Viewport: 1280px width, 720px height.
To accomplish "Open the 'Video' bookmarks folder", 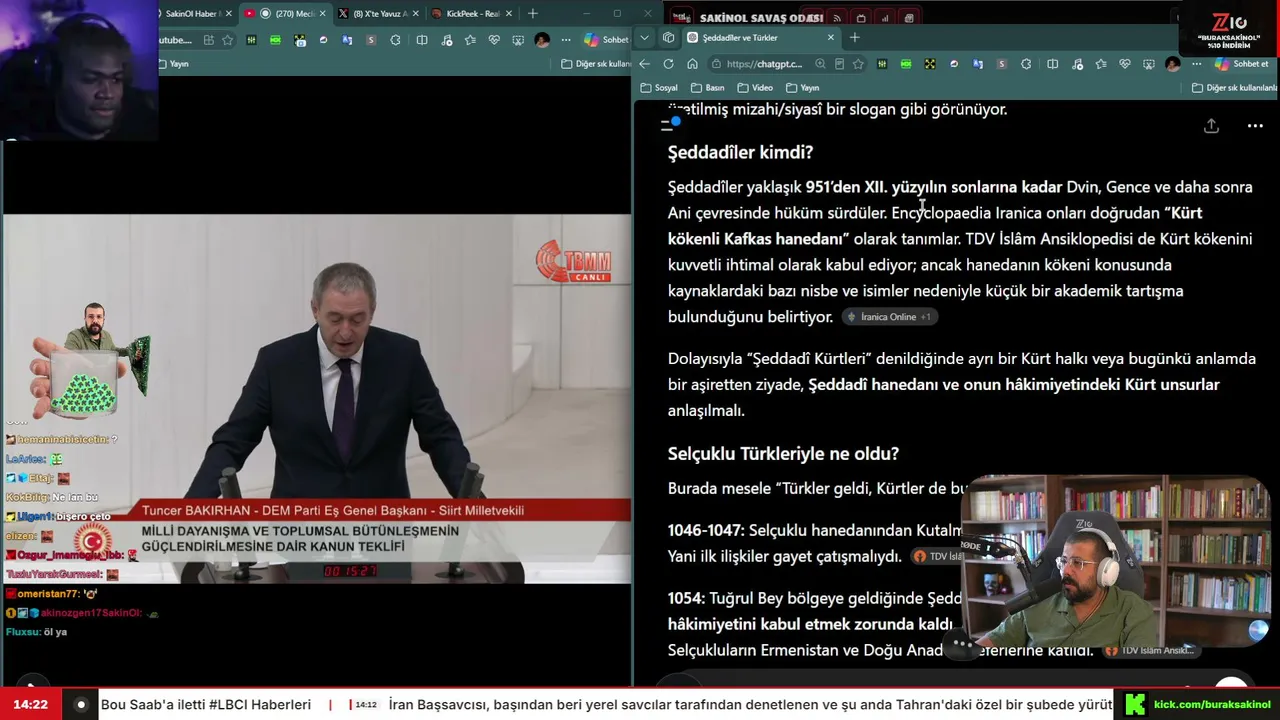I will (x=755, y=88).
